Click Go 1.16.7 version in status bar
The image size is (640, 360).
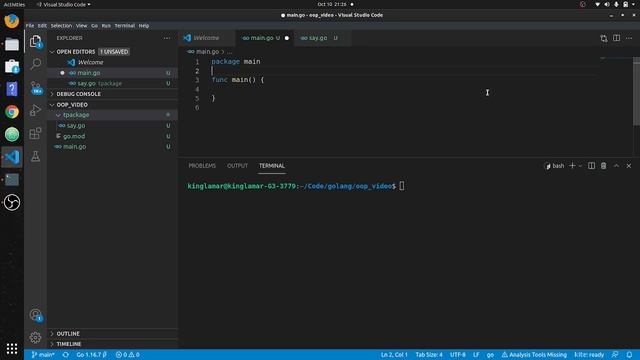(x=92, y=355)
